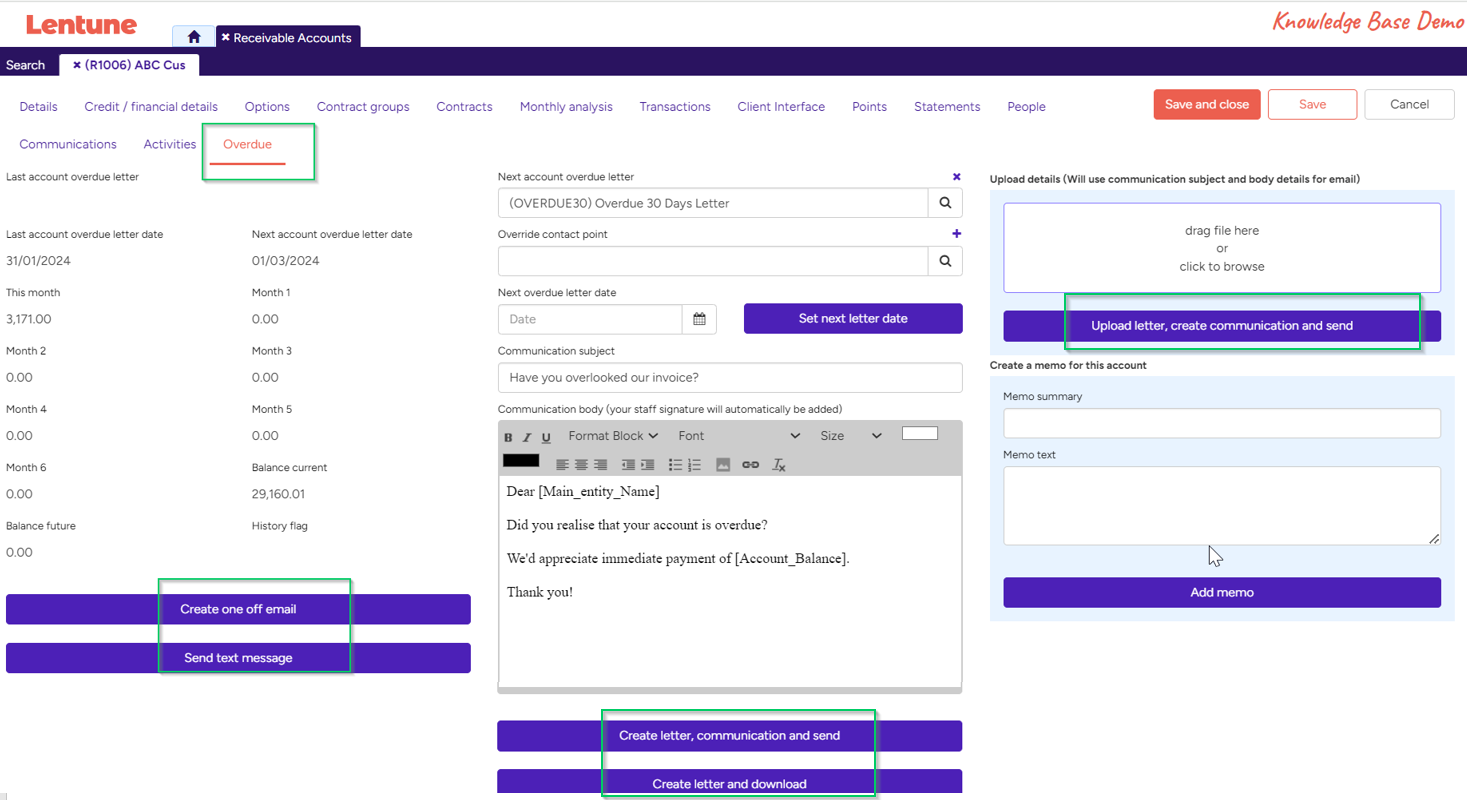
Task: Click Save and close button
Action: point(1207,104)
